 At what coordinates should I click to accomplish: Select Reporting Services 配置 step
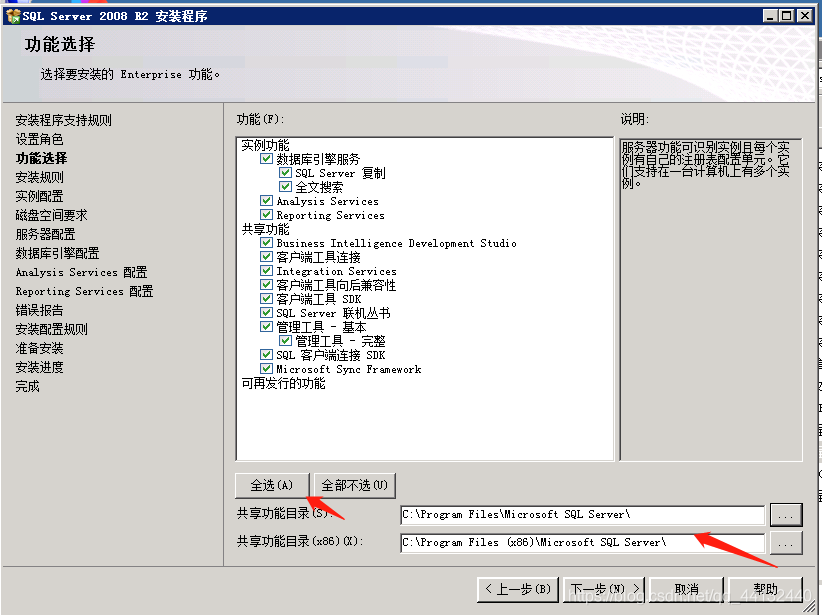point(84,291)
